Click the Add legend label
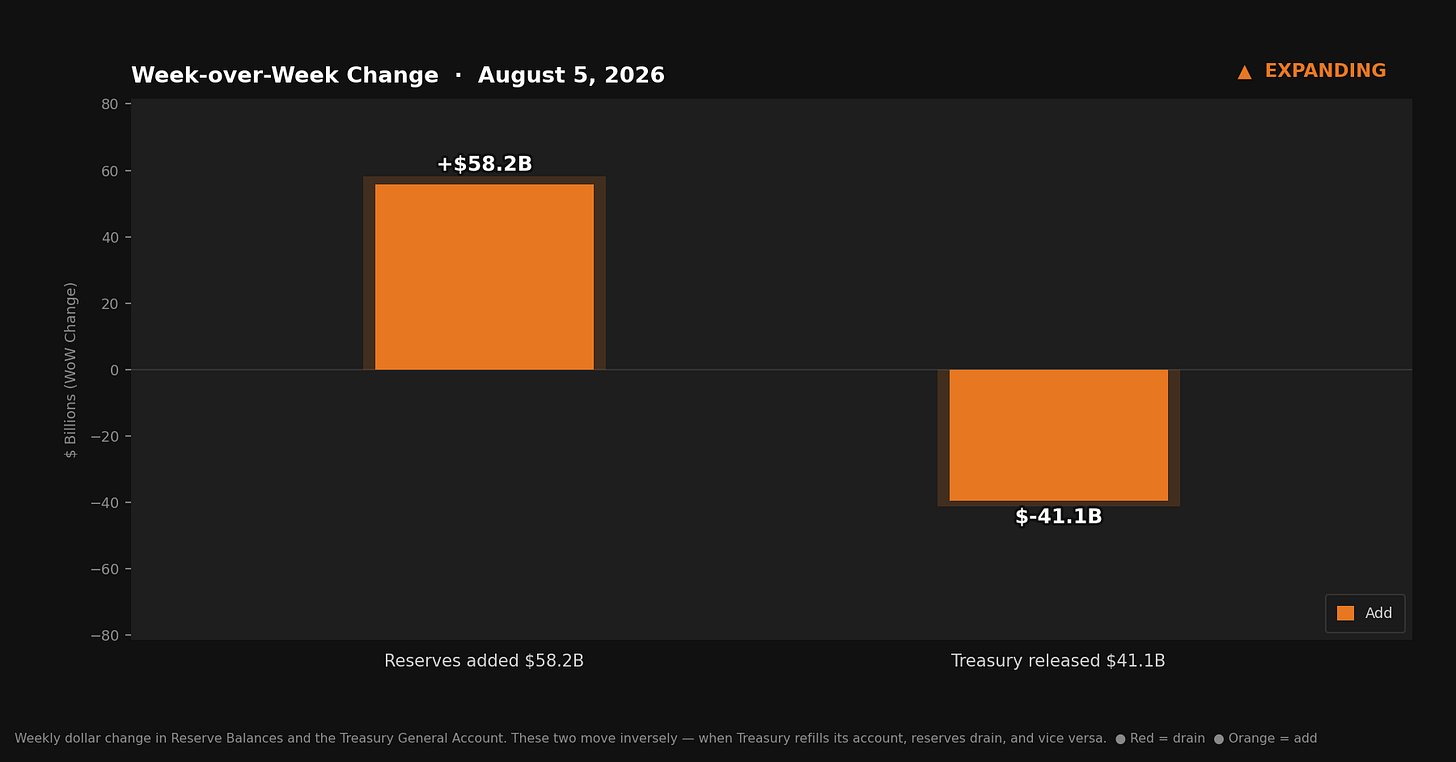Viewport: 1456px width, 762px height. [1378, 613]
